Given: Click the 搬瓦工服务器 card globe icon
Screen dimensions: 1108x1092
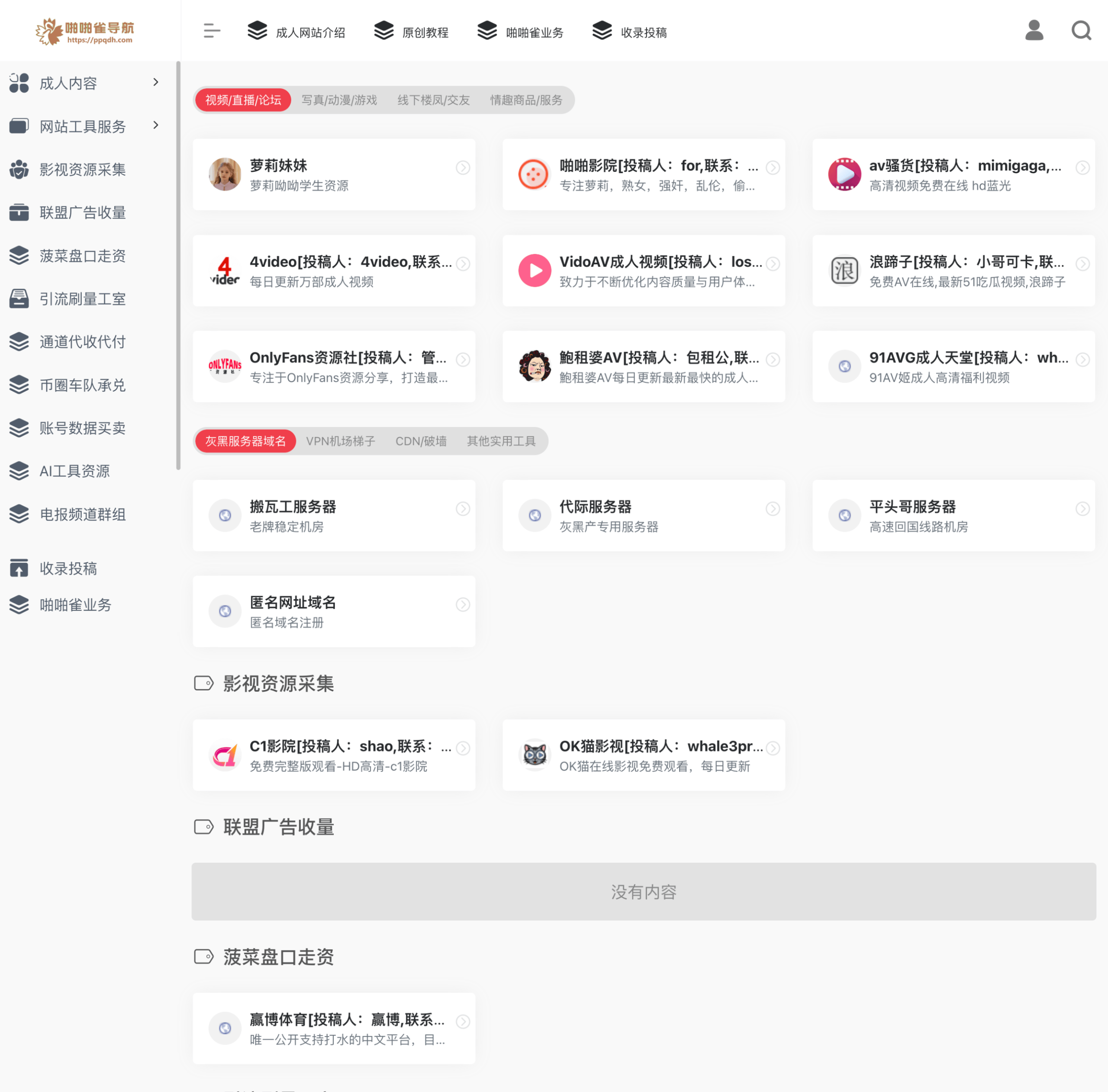Looking at the screenshot, I should [225, 515].
